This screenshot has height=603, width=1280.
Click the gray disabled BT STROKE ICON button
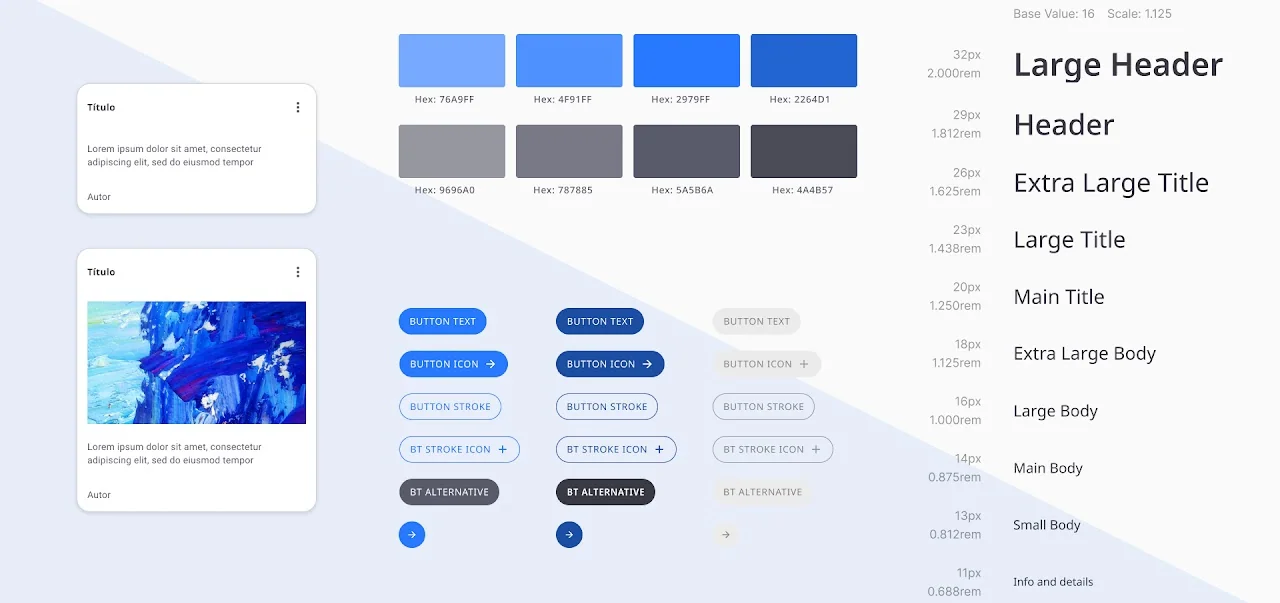[x=773, y=450]
